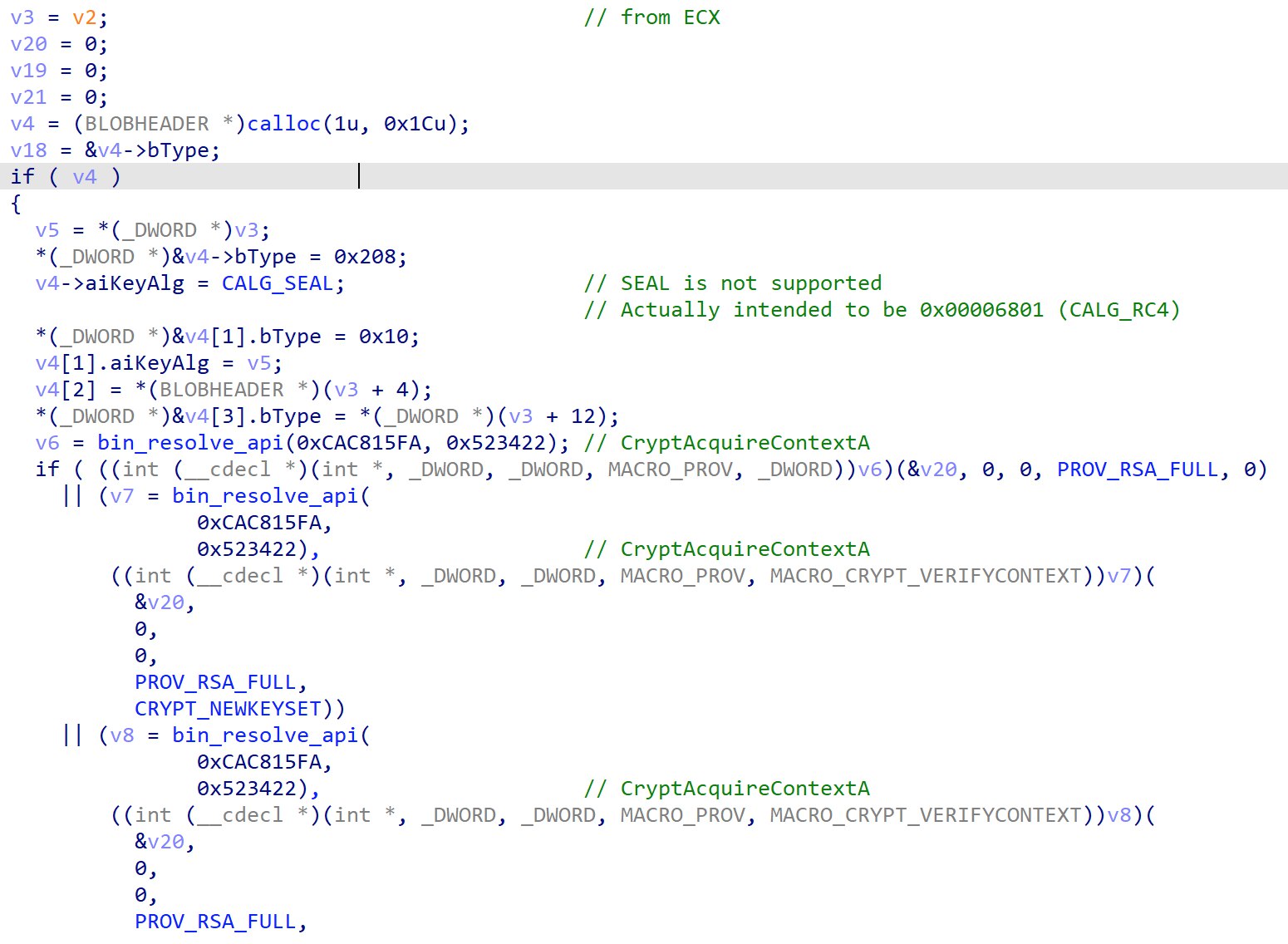Image resolution: width=1288 pixels, height=944 pixels.
Task: Click the CryptAcquireContextA comment beside v7
Action: [x=726, y=549]
